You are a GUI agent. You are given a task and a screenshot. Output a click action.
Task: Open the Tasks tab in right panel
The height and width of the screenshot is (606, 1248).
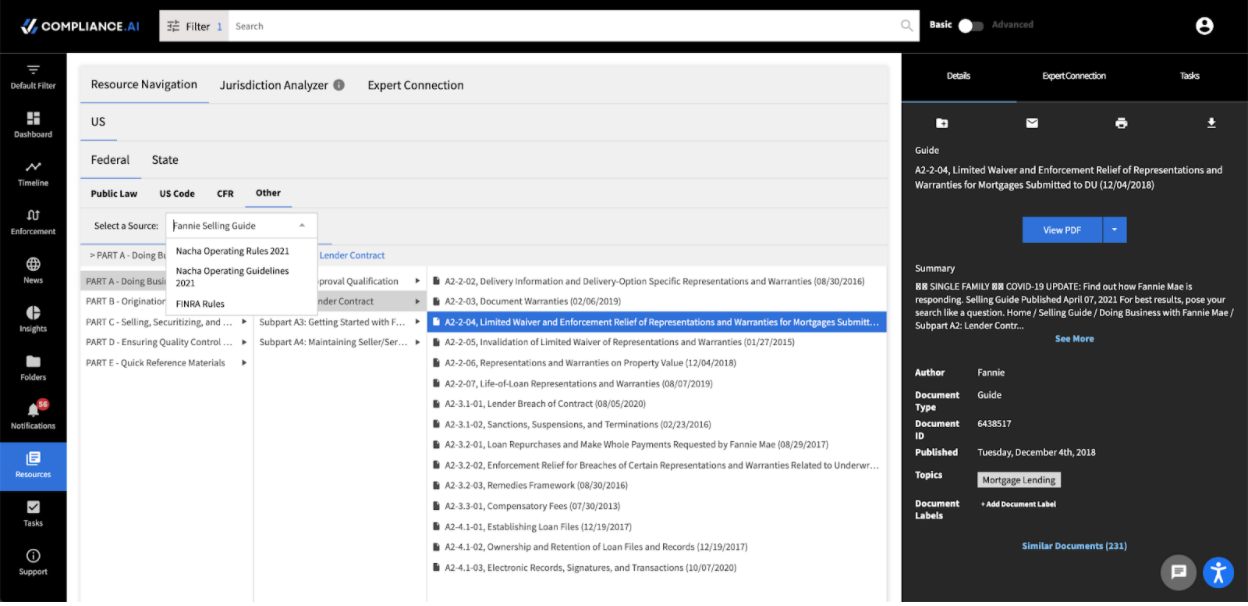1189,76
